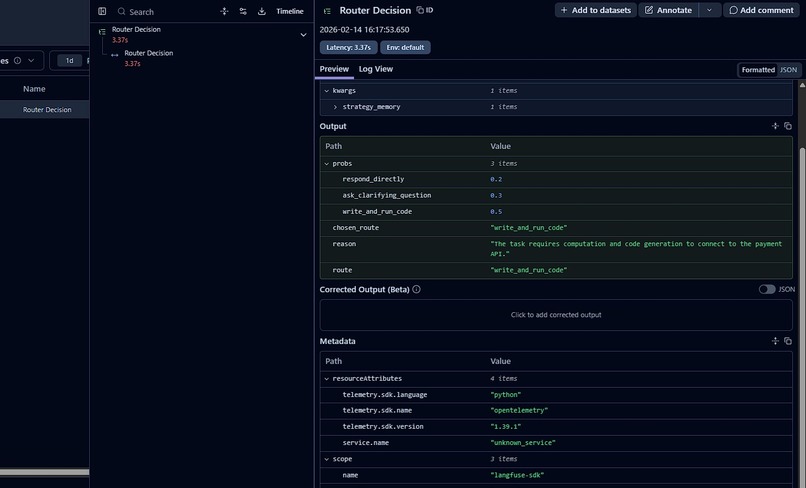Click the write_and_run_code value 0.5
This screenshot has height=488, width=806.
tap(496, 211)
